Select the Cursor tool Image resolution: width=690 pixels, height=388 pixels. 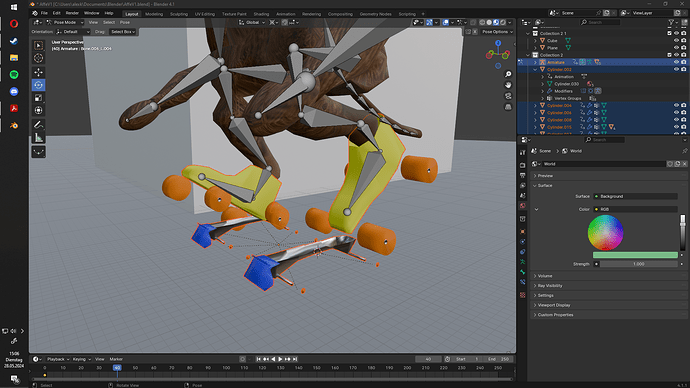tap(39, 58)
